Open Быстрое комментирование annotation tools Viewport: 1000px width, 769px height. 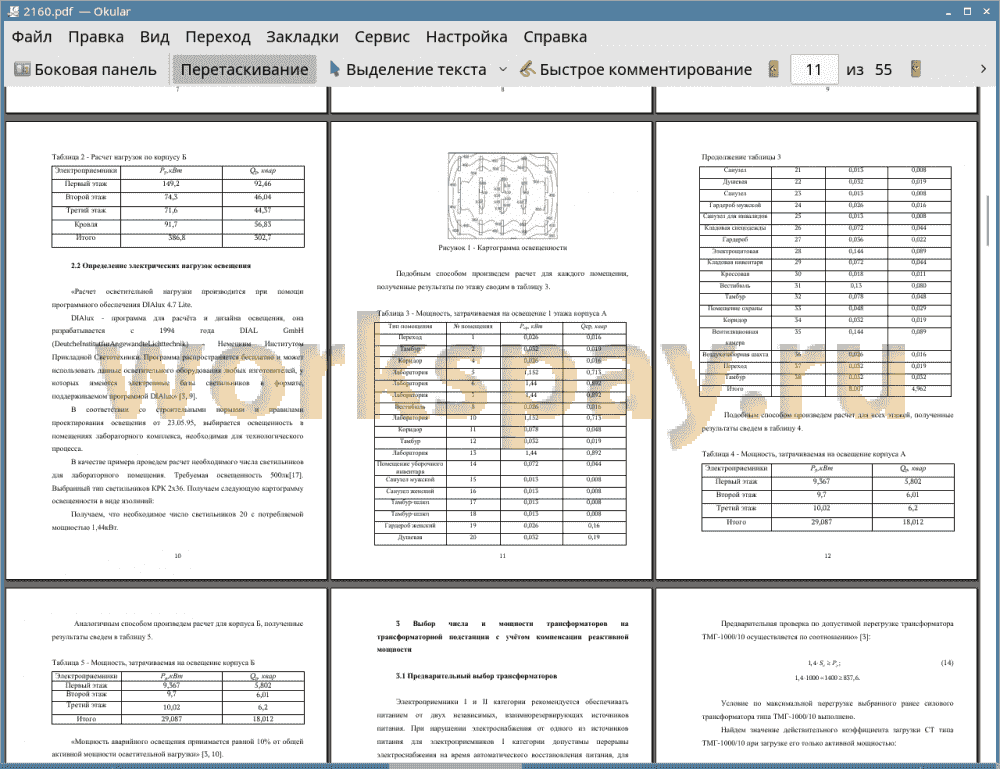[636, 70]
